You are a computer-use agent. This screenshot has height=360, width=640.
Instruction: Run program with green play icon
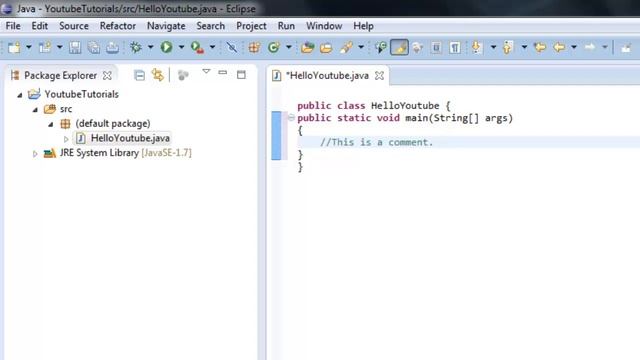click(167, 47)
